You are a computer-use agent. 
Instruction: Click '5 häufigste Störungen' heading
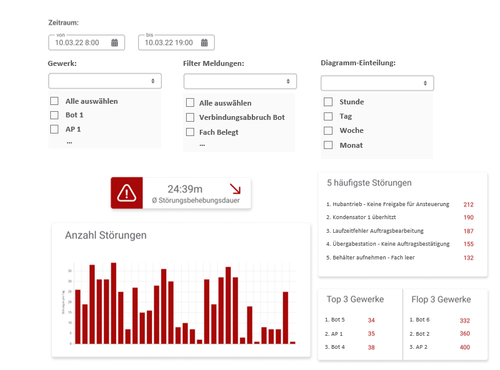pyautogui.click(x=369, y=183)
